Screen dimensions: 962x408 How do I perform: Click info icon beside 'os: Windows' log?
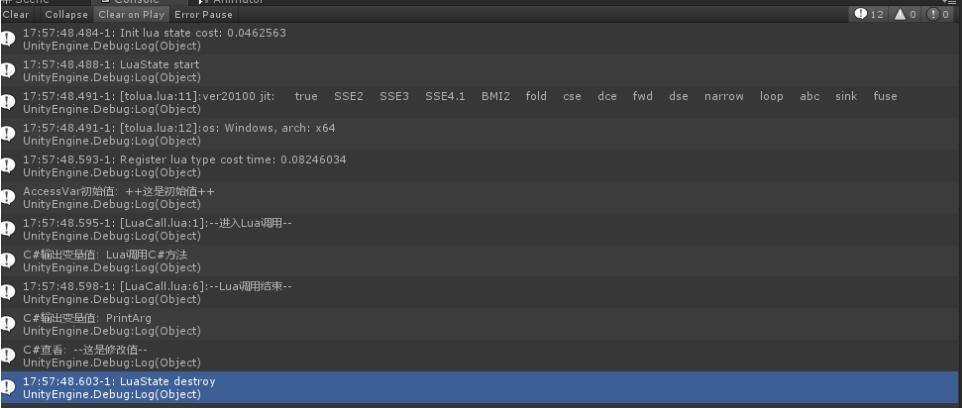pyautogui.click(x=8, y=134)
